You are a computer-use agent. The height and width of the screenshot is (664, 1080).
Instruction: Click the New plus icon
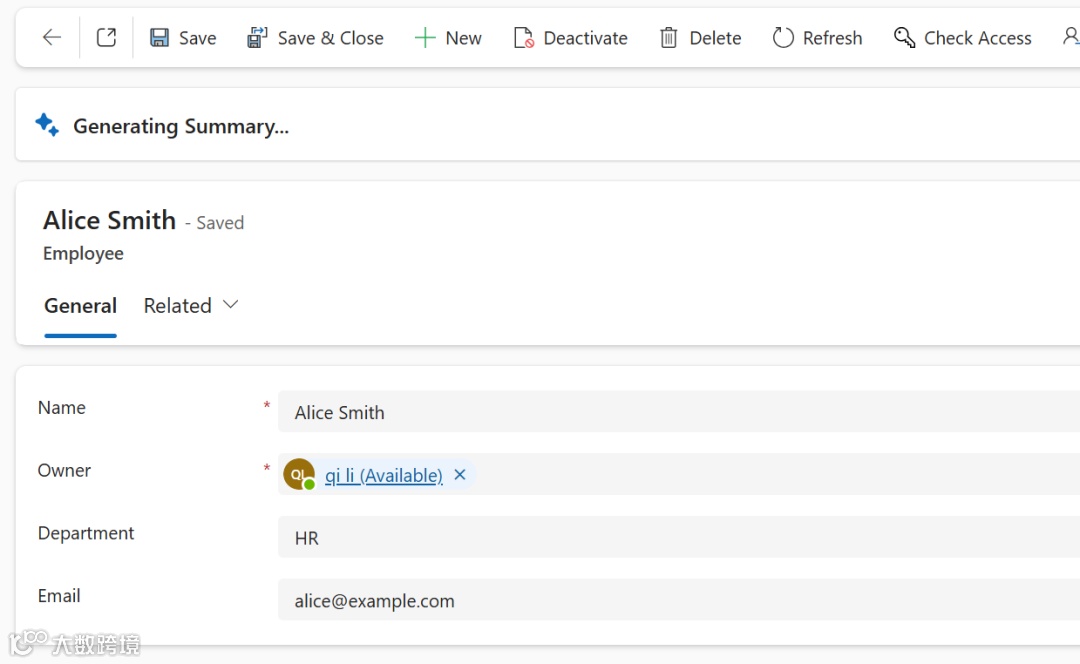pyautogui.click(x=425, y=38)
